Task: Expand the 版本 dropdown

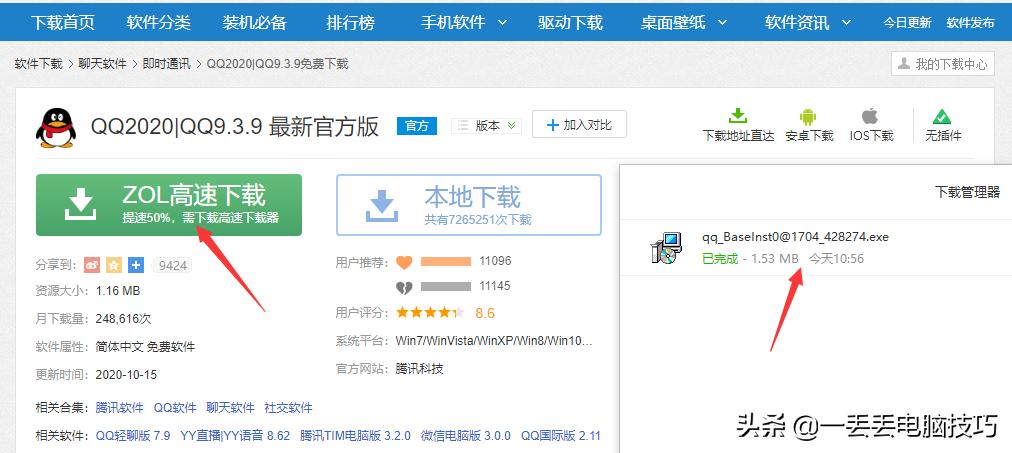Action: pos(486,126)
